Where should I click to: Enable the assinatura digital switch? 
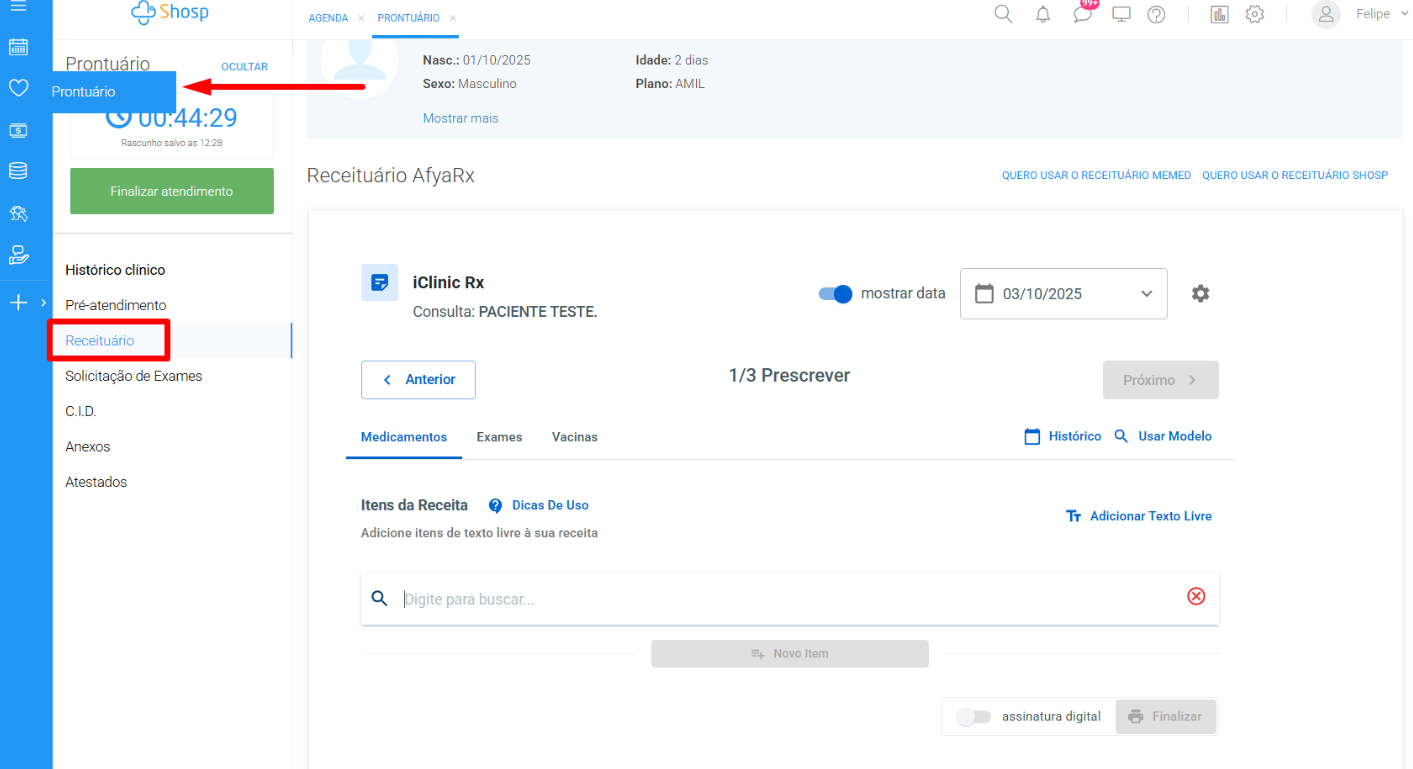click(973, 717)
